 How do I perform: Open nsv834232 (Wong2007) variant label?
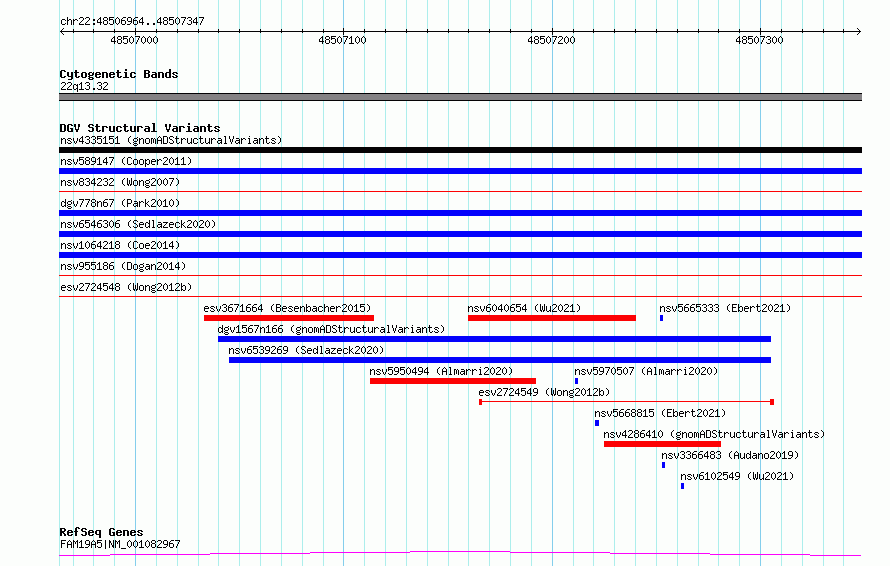[120, 182]
